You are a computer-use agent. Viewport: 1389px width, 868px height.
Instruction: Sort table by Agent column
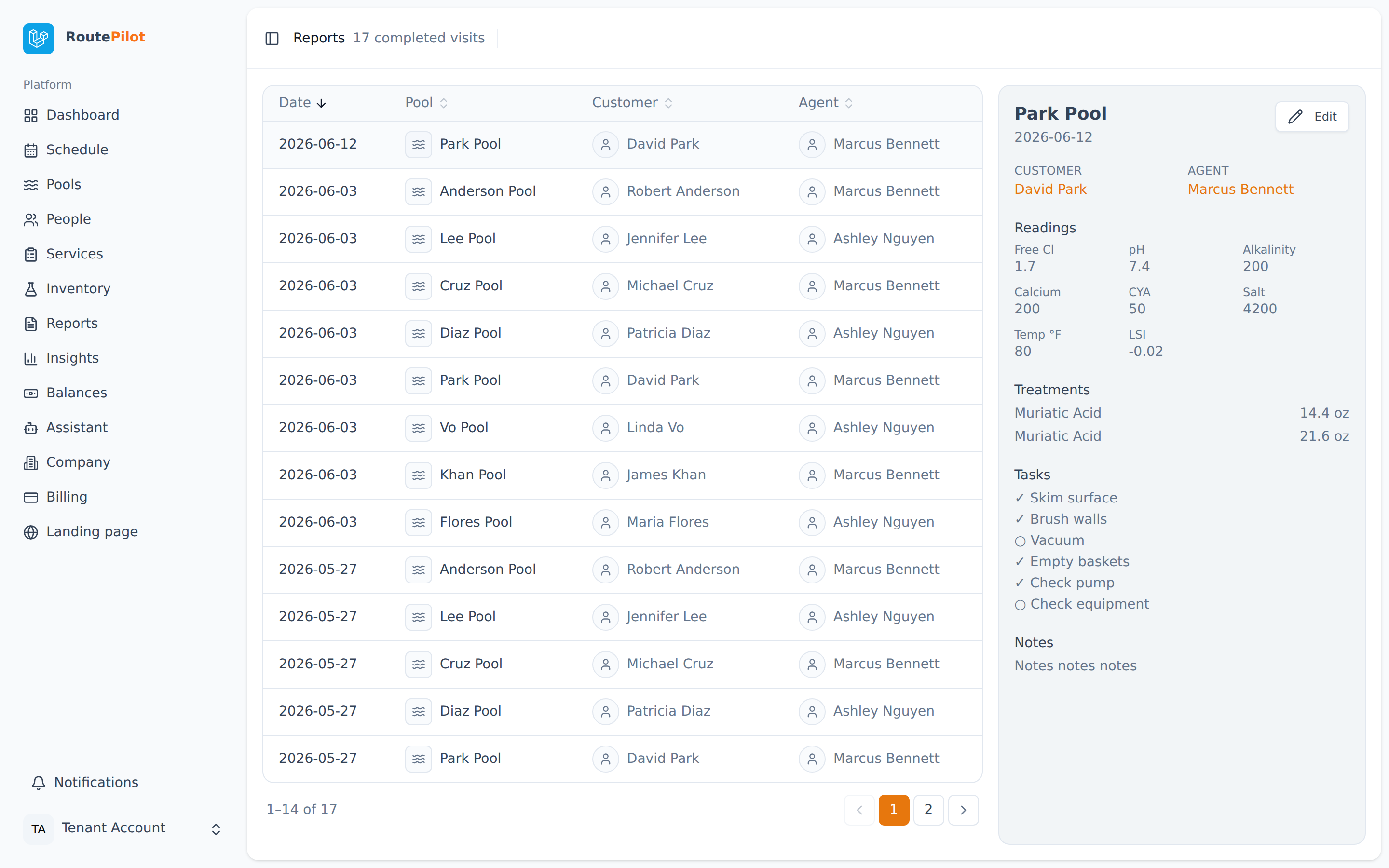click(x=825, y=103)
